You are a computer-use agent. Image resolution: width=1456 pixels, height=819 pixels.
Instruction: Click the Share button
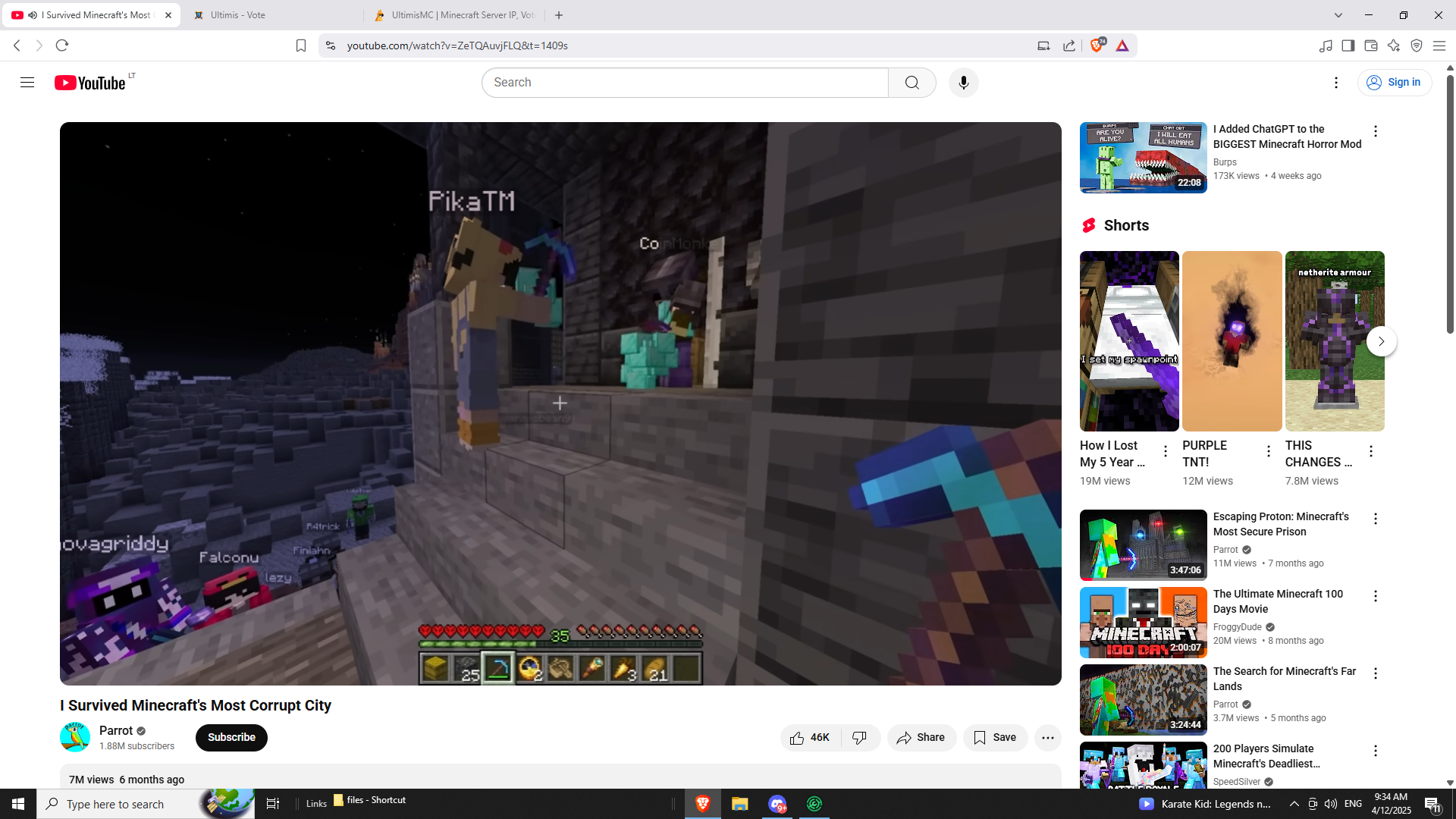[921, 738]
